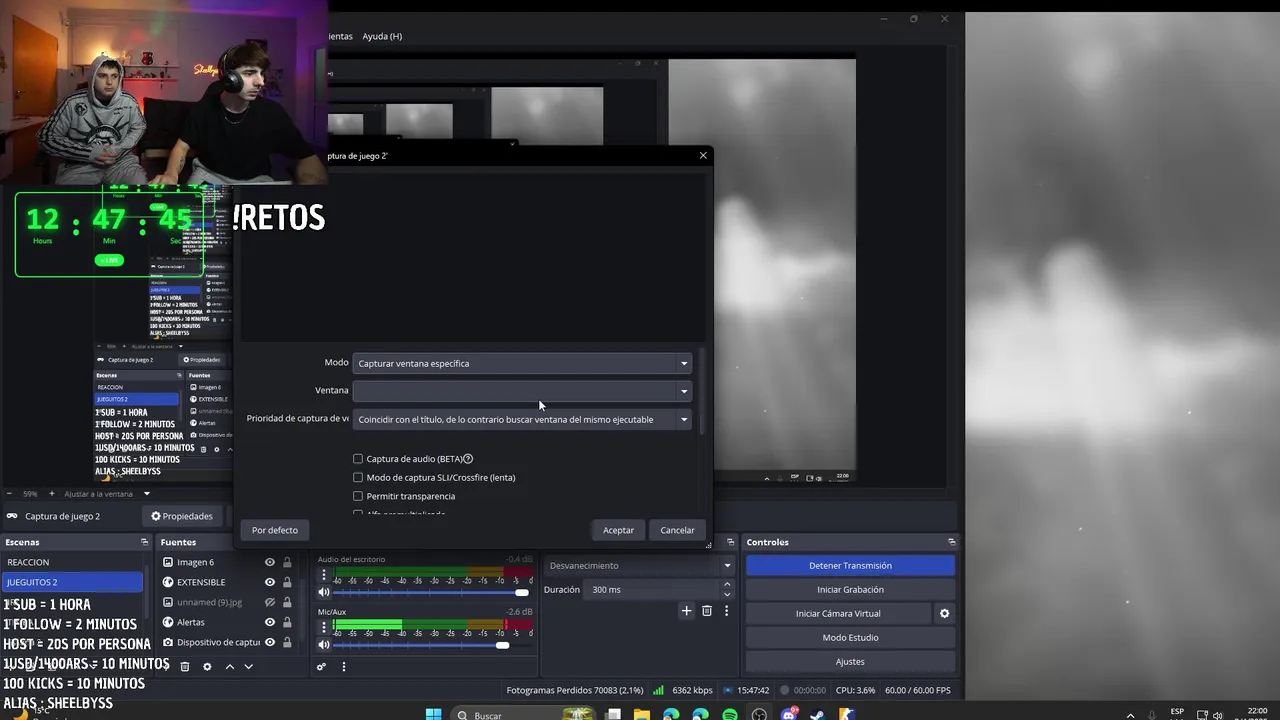Increase Duración with up stepper arrow
Viewport: 1280px width, 720px height.
[x=727, y=585]
